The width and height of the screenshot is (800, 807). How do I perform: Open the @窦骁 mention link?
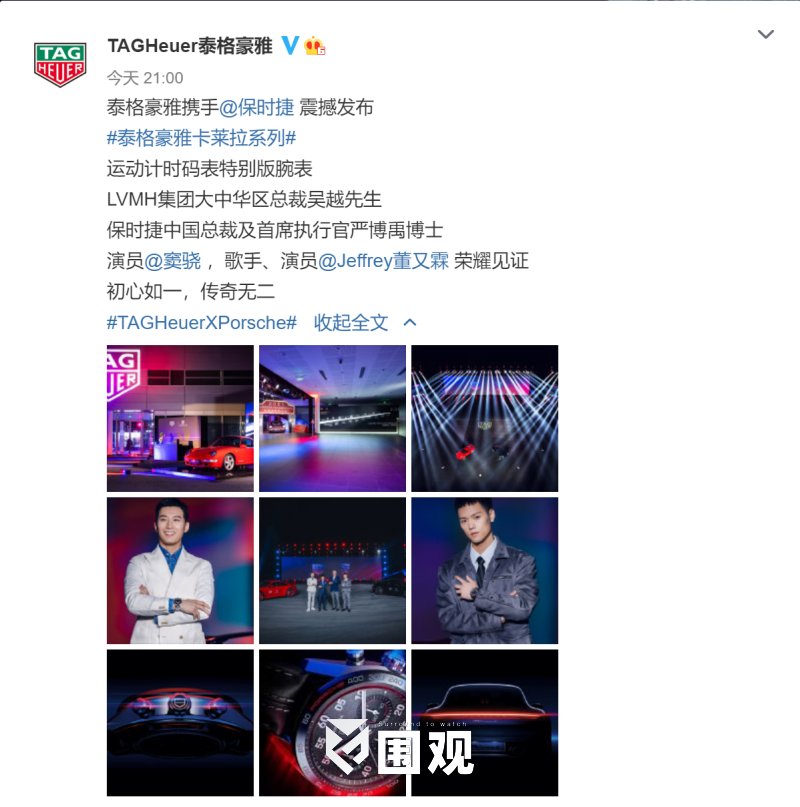coord(172,261)
